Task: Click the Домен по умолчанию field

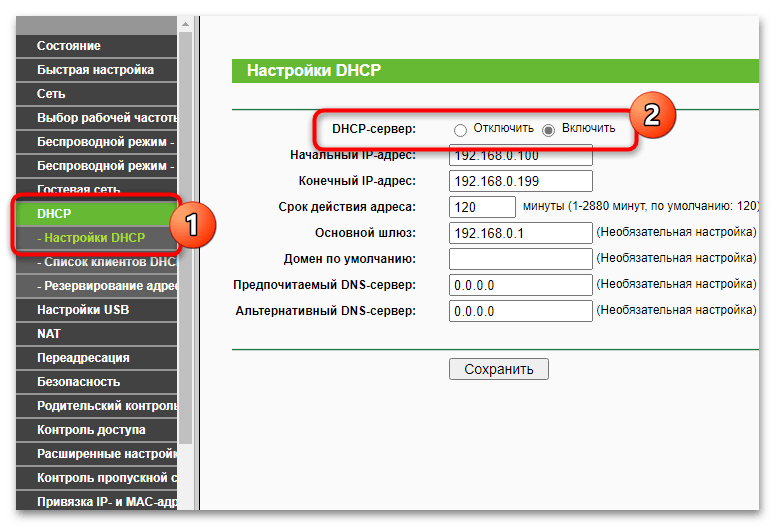Action: [520, 259]
